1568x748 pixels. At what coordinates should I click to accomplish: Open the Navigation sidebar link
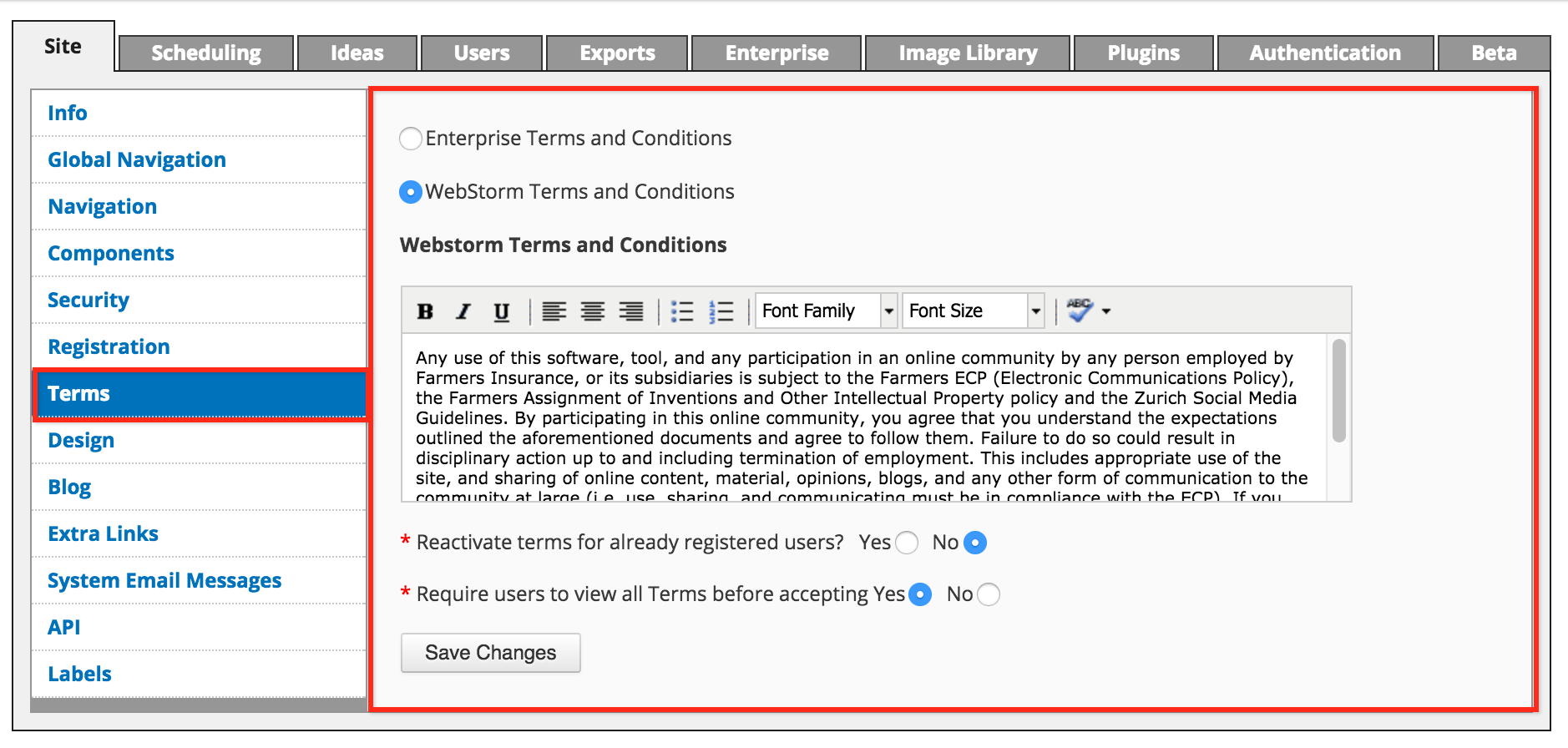coord(199,207)
